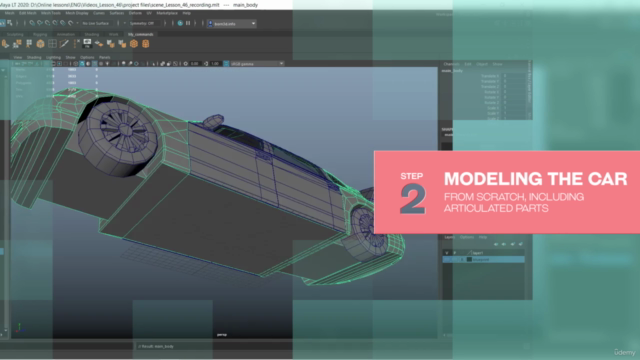
Task: Switch to the Rigging shelf tab
Action: tap(40, 34)
